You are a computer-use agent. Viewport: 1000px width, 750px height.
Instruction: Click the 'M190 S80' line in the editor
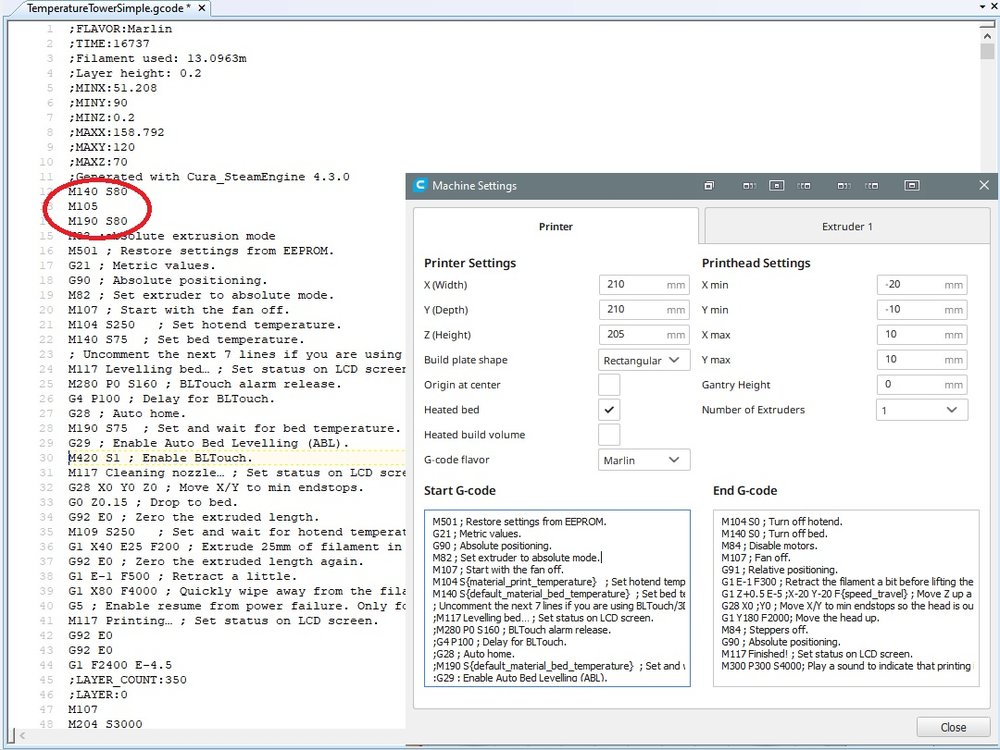[x=98, y=221]
